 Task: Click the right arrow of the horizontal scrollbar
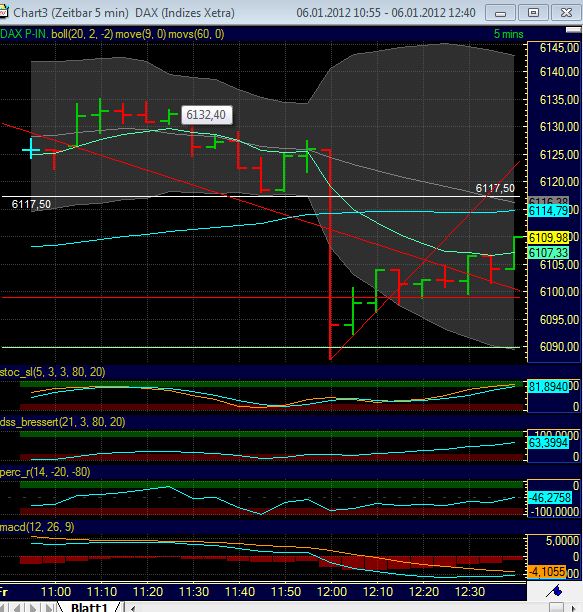coord(574,608)
